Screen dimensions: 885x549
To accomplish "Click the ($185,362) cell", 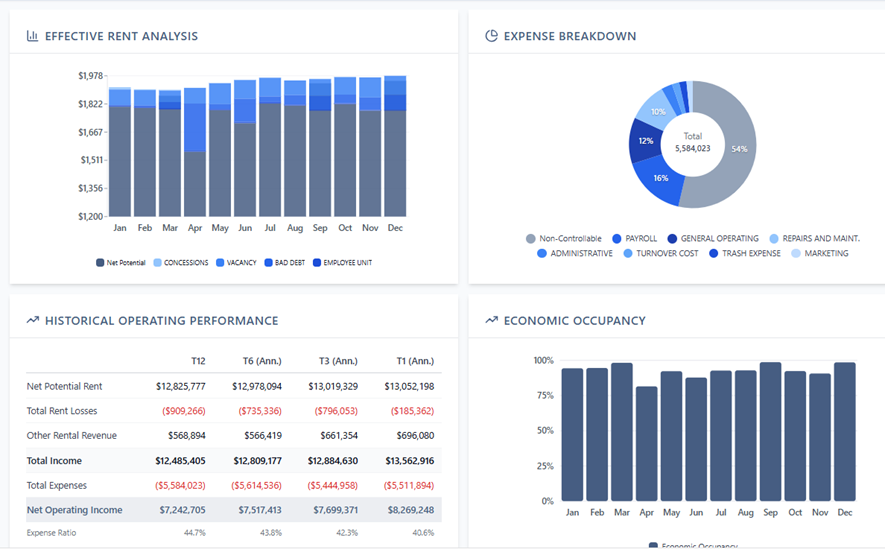I will click(413, 411).
